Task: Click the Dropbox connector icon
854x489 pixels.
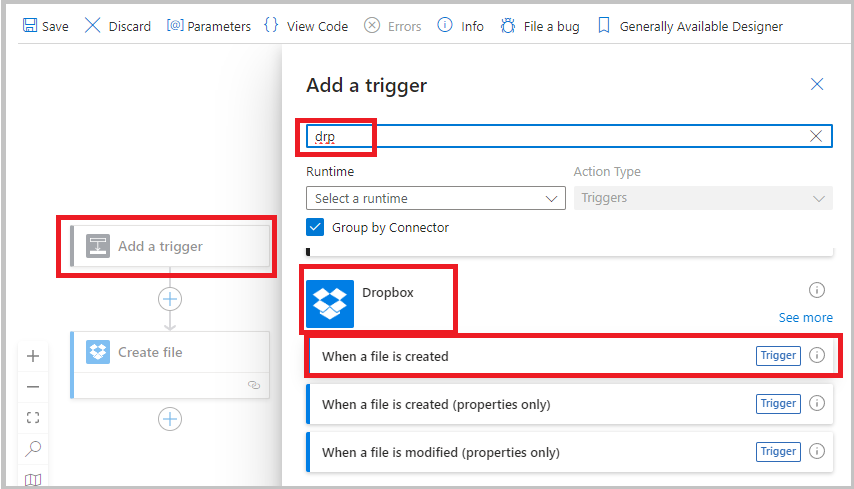Action: click(330, 303)
